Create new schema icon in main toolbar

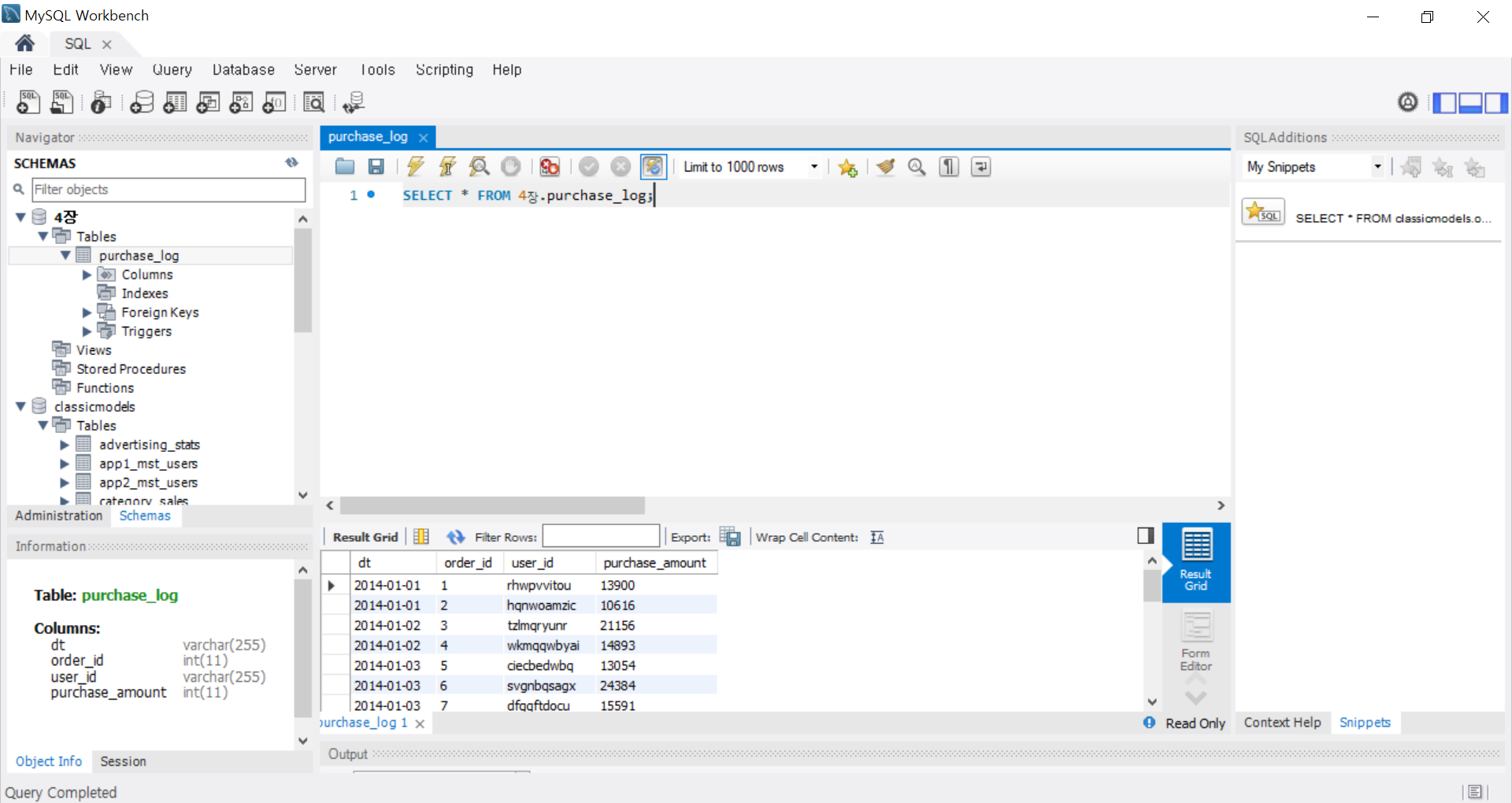[x=142, y=102]
